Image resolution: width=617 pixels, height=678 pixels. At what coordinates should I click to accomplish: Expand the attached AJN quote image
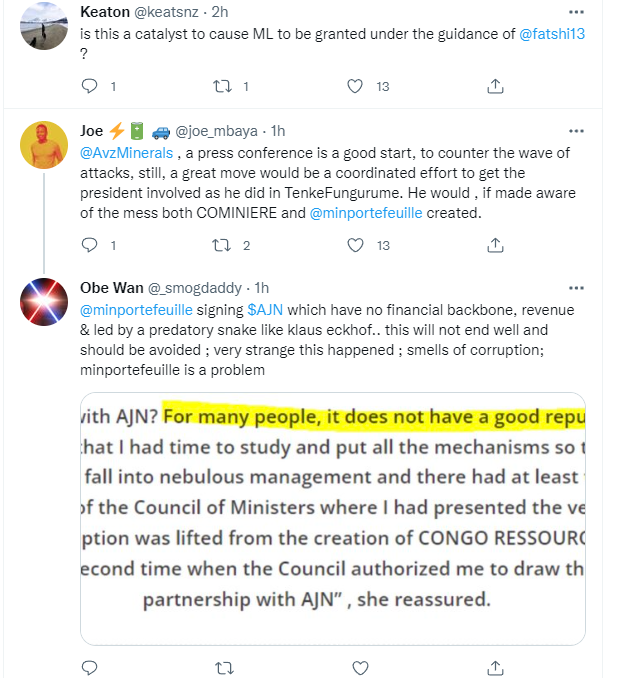pos(332,517)
